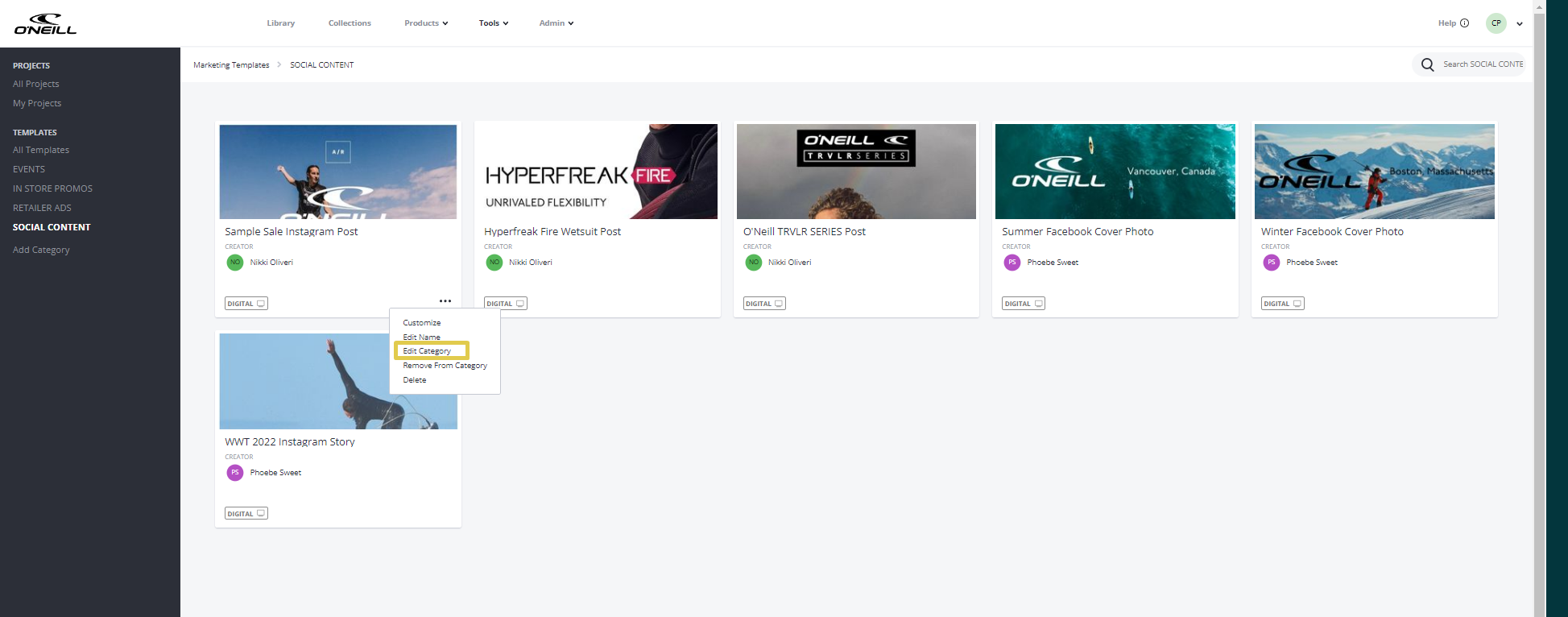The image size is (1568, 617).
Task: Click NO avatar on Sample Sale Instagram Post
Action: (x=235, y=262)
